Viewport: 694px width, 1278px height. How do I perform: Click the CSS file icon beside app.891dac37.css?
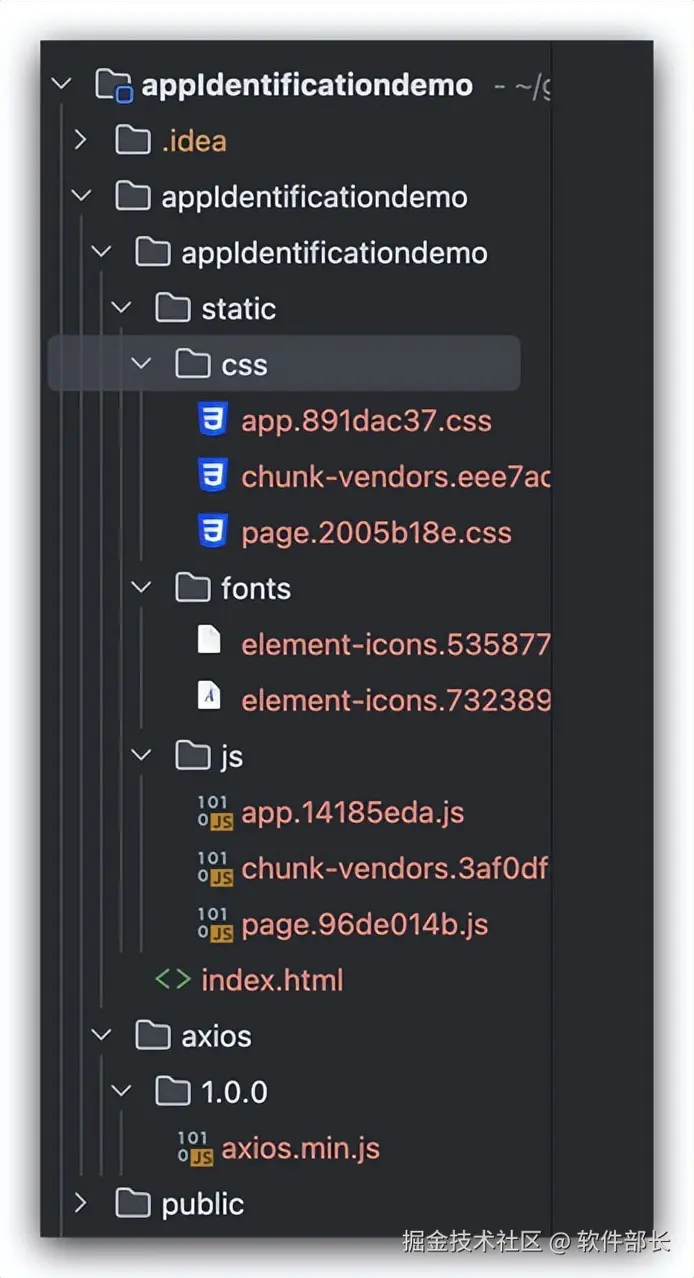[212, 421]
